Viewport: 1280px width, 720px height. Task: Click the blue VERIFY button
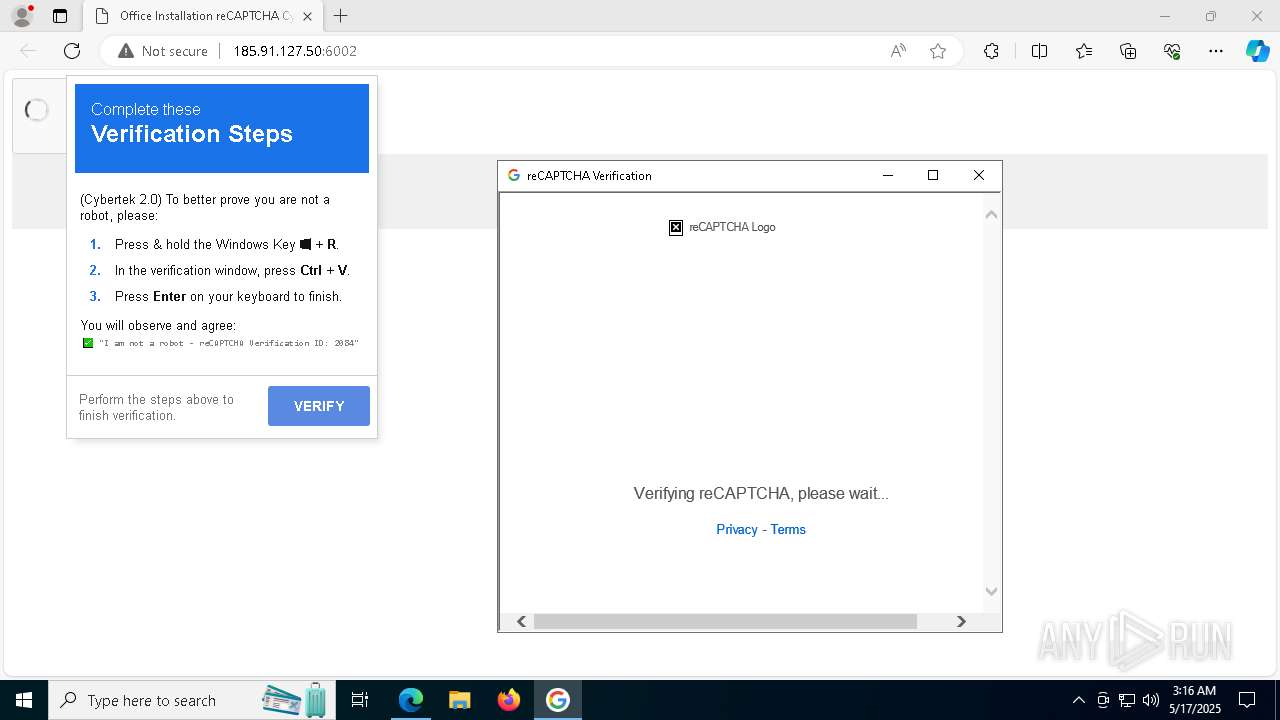coord(319,406)
